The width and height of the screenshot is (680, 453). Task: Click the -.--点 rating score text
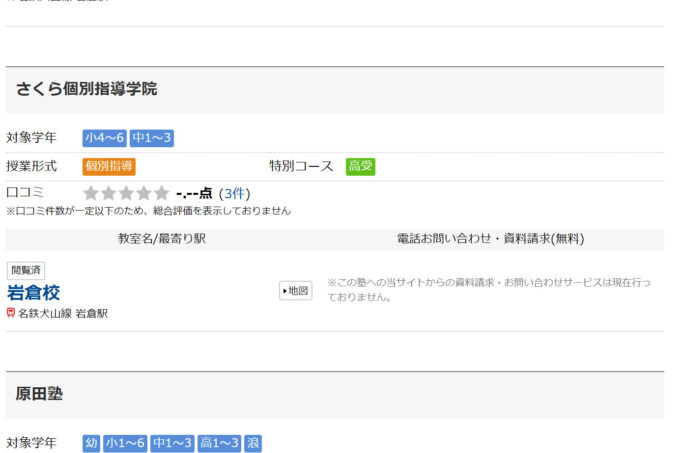194,193
